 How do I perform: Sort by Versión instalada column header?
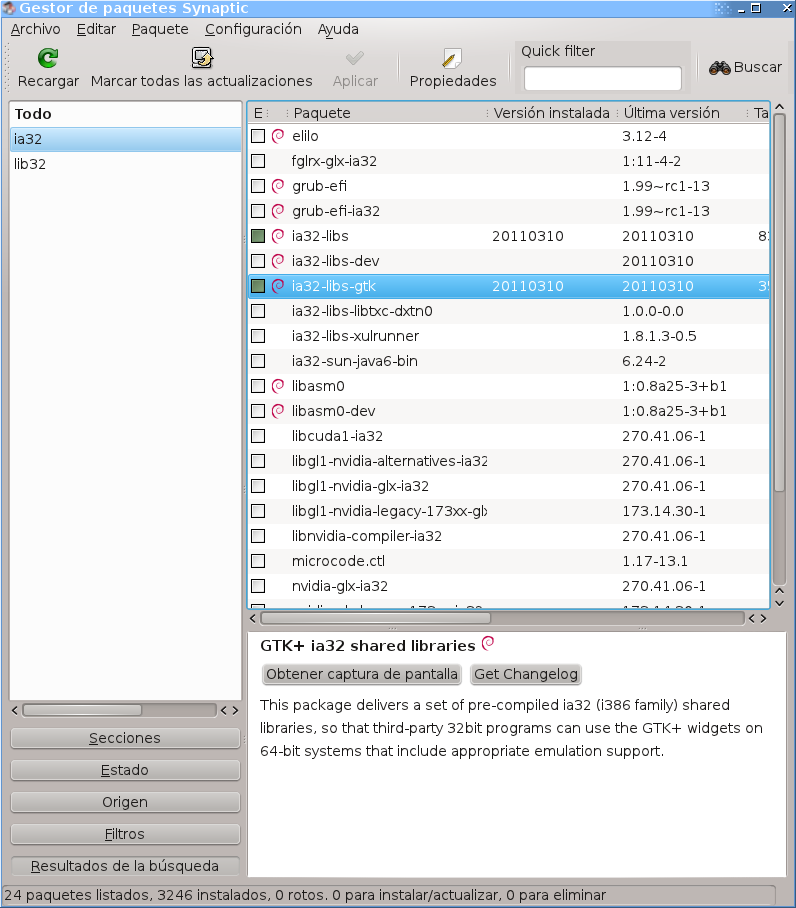[x=552, y=113]
